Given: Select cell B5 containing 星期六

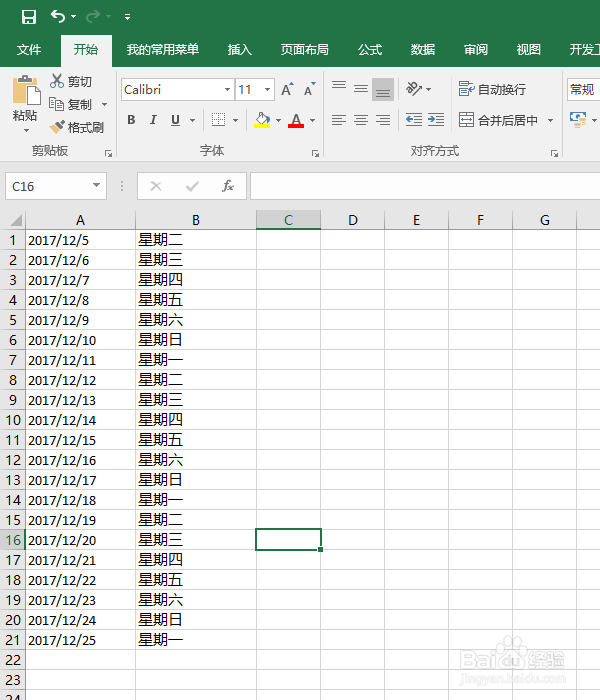Looking at the screenshot, I should pyautogui.click(x=196, y=320).
